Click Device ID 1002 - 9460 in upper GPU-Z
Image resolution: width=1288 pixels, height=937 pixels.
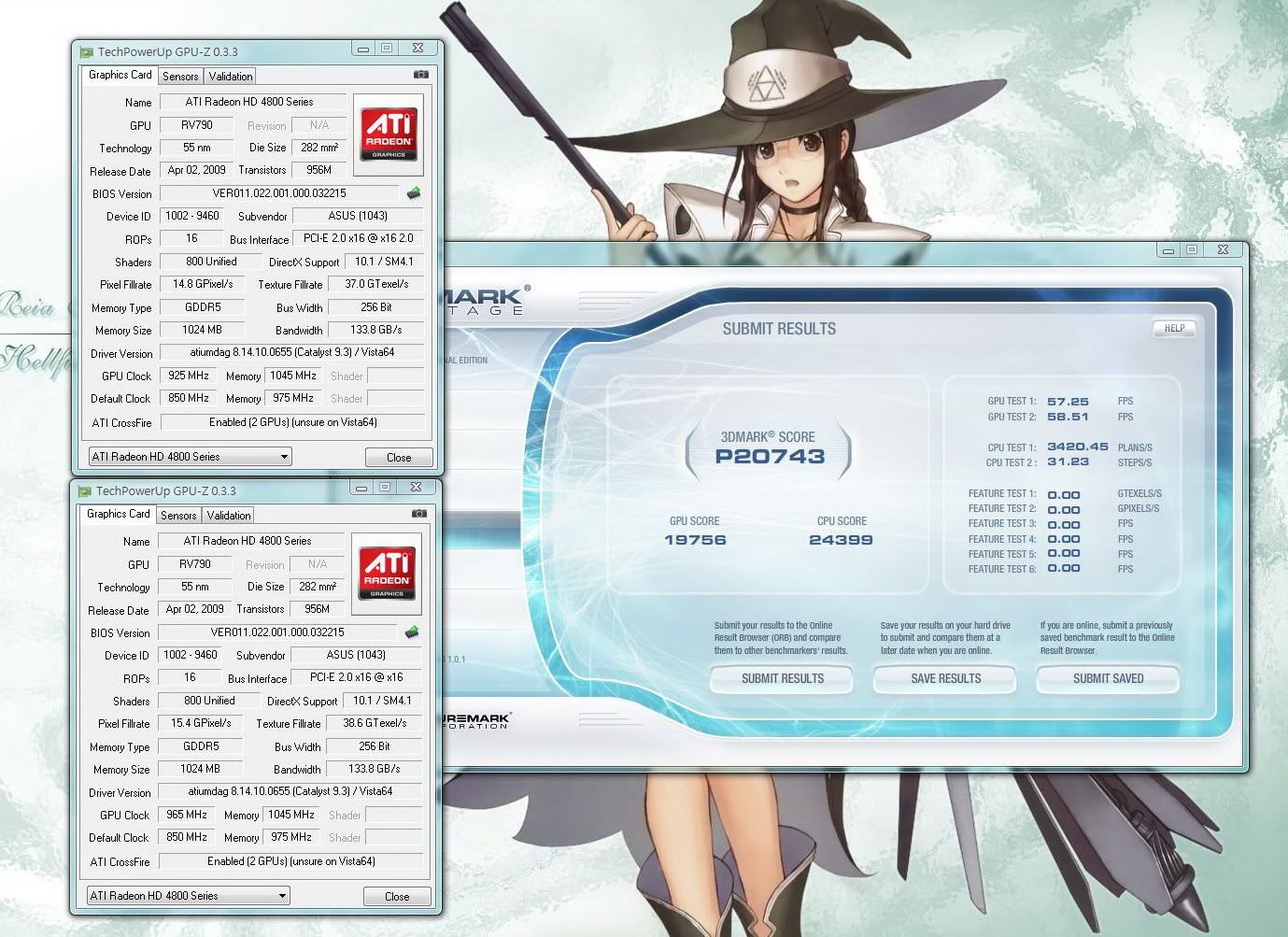[x=191, y=216]
